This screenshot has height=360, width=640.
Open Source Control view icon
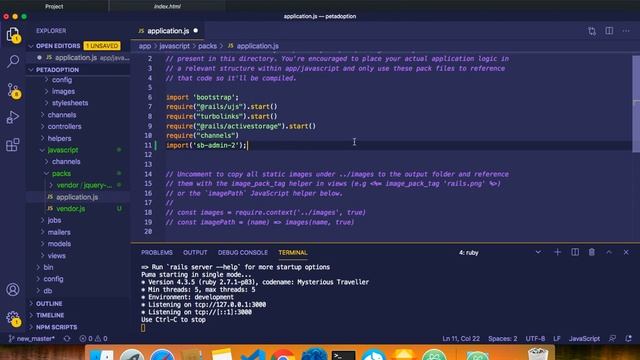[13, 90]
